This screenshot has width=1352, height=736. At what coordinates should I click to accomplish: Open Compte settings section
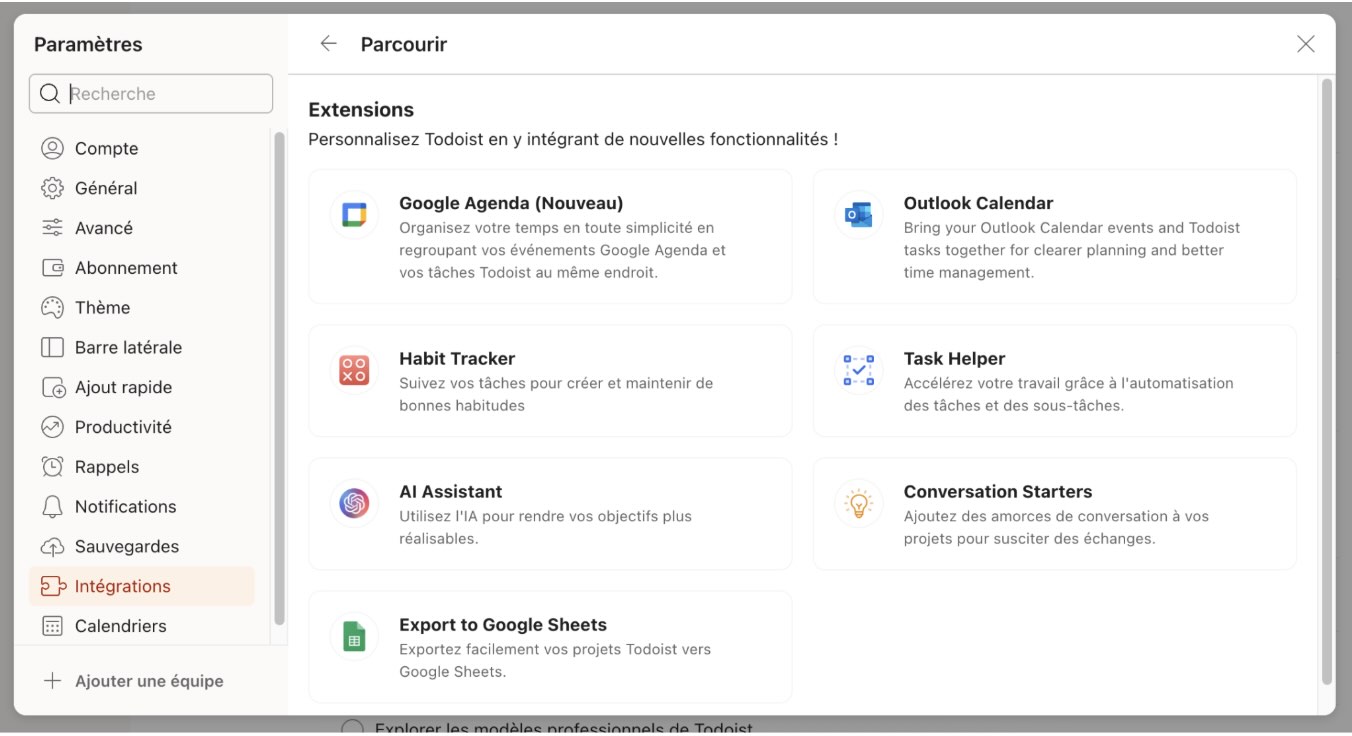click(x=142, y=148)
